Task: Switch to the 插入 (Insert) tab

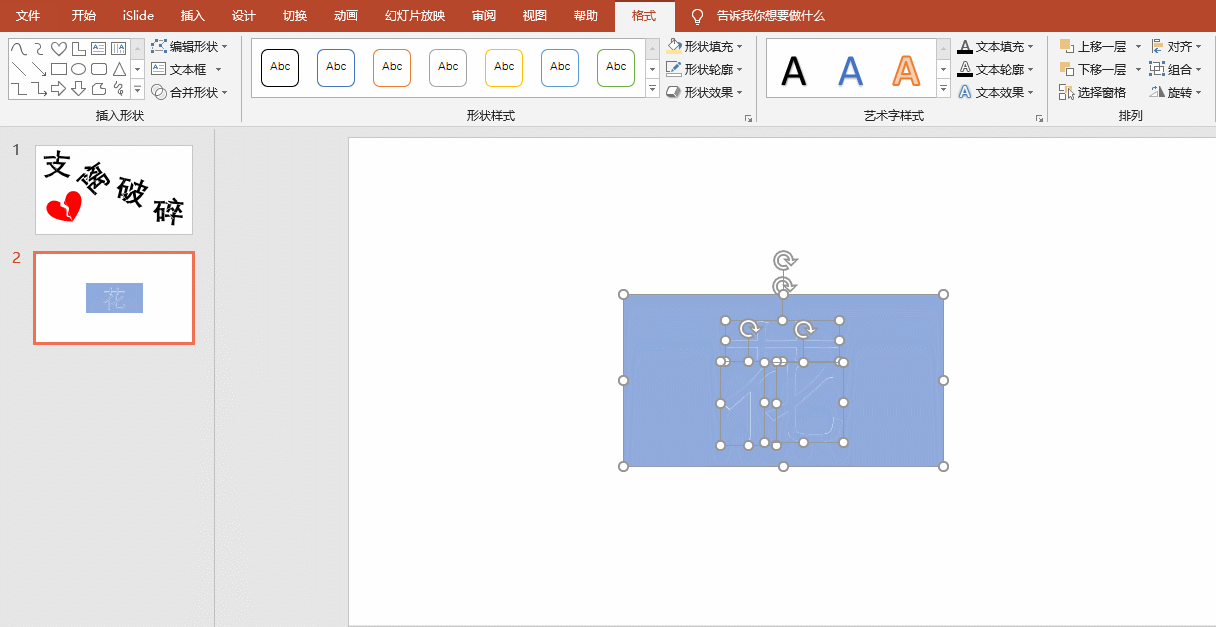Action: (x=193, y=16)
